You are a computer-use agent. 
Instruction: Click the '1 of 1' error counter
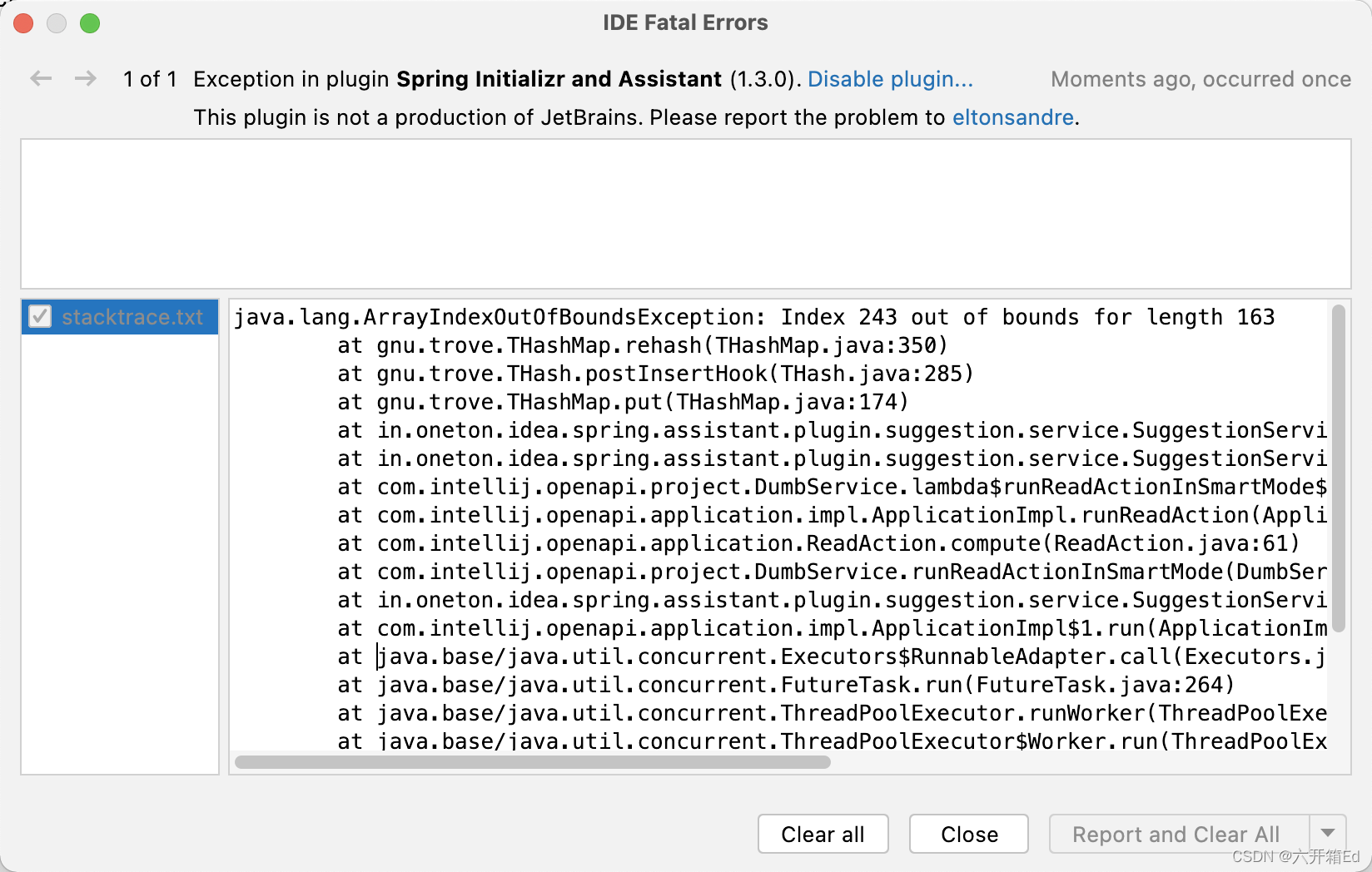pos(150,79)
